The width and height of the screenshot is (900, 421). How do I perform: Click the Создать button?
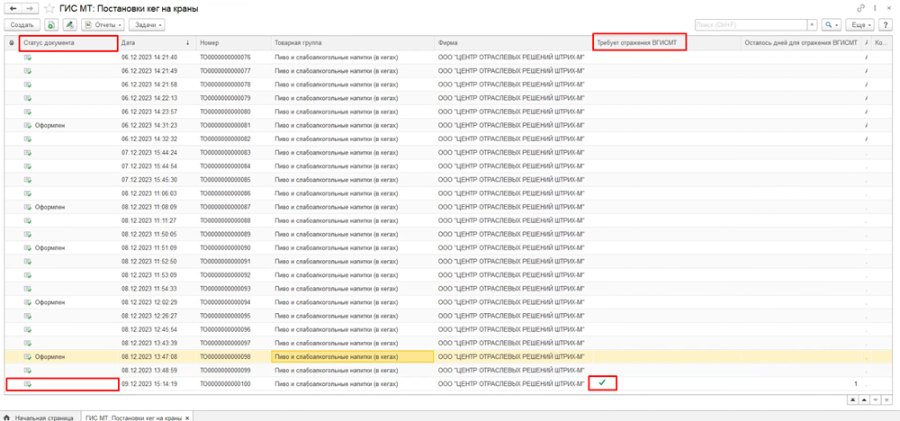pos(22,25)
